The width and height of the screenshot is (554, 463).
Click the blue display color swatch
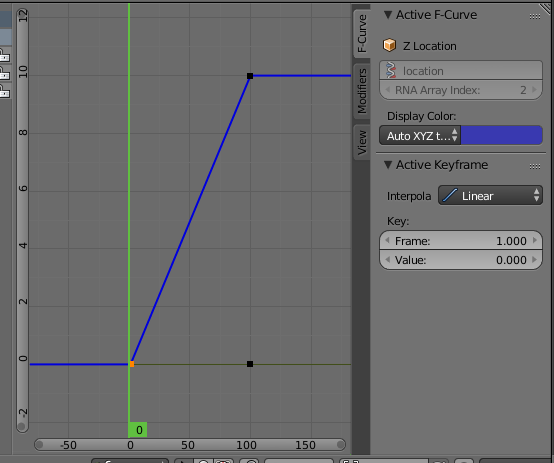(x=501, y=135)
